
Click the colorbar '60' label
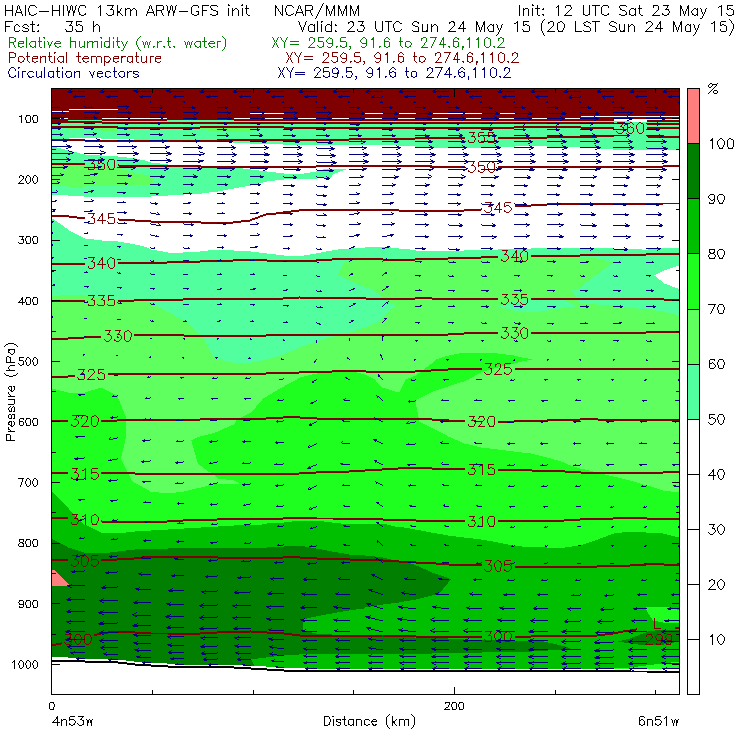pyautogui.click(x=716, y=364)
